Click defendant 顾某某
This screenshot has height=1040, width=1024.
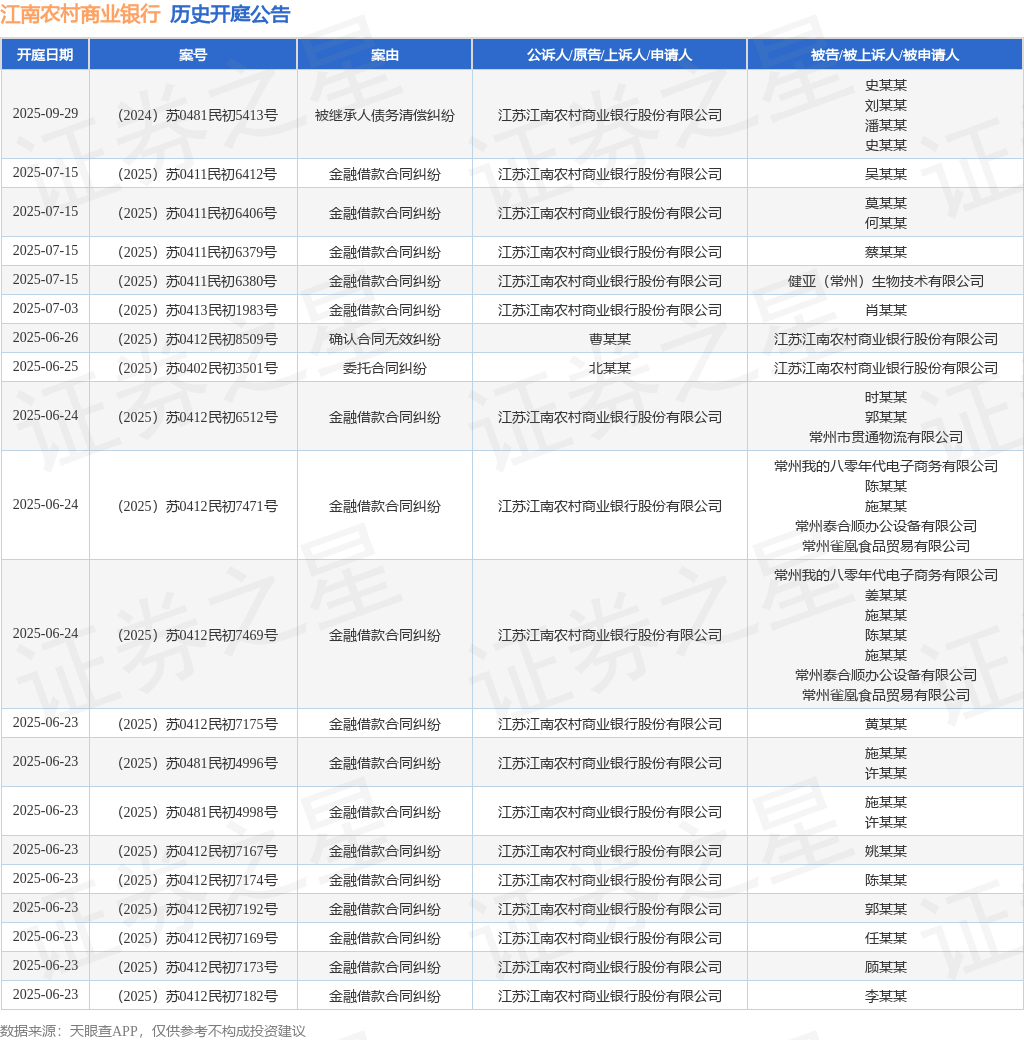pos(885,968)
